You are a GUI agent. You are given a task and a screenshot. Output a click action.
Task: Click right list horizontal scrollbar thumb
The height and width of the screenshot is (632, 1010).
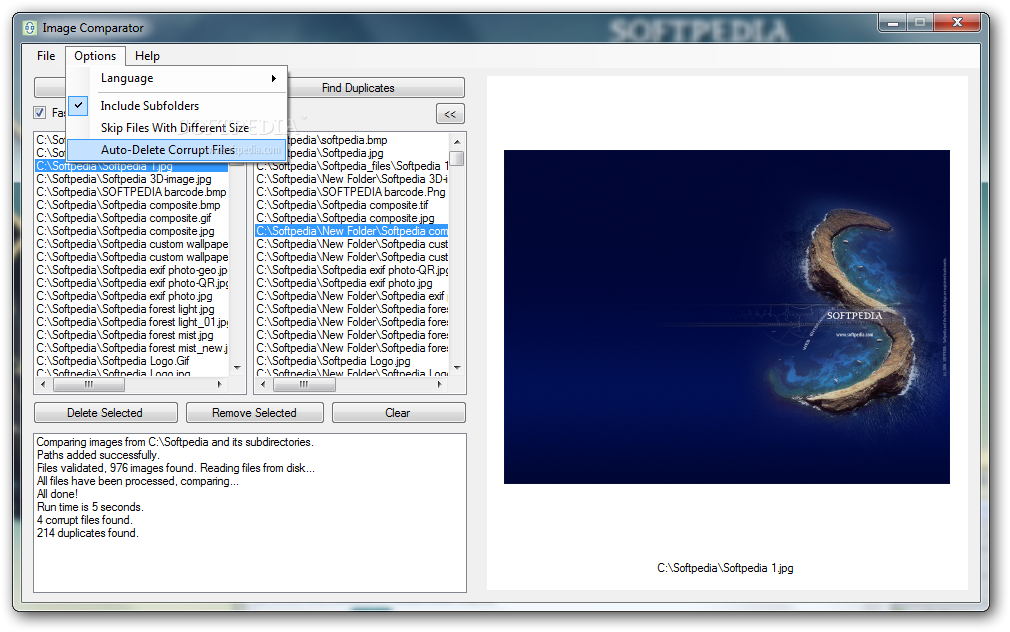304,385
